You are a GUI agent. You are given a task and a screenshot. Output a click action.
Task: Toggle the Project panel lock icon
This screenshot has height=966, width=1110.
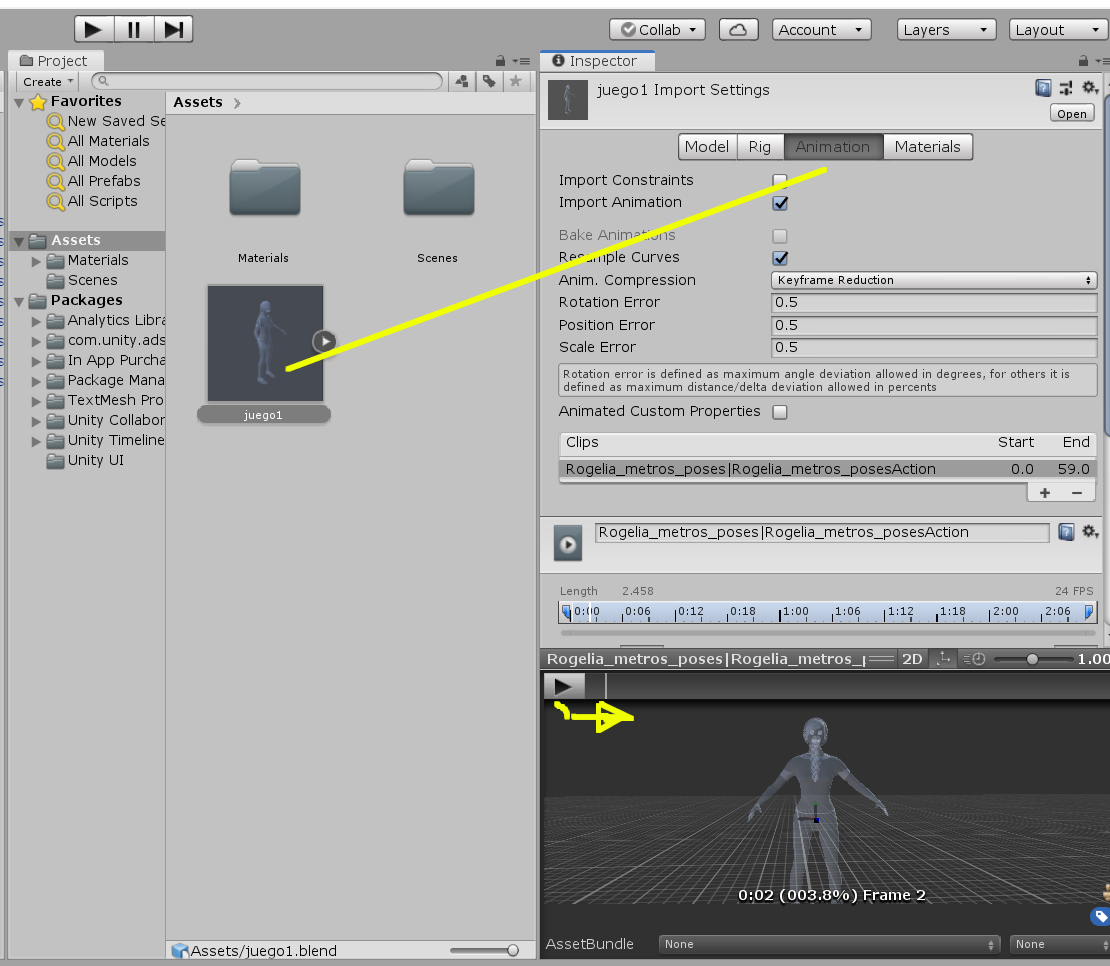pyautogui.click(x=500, y=61)
